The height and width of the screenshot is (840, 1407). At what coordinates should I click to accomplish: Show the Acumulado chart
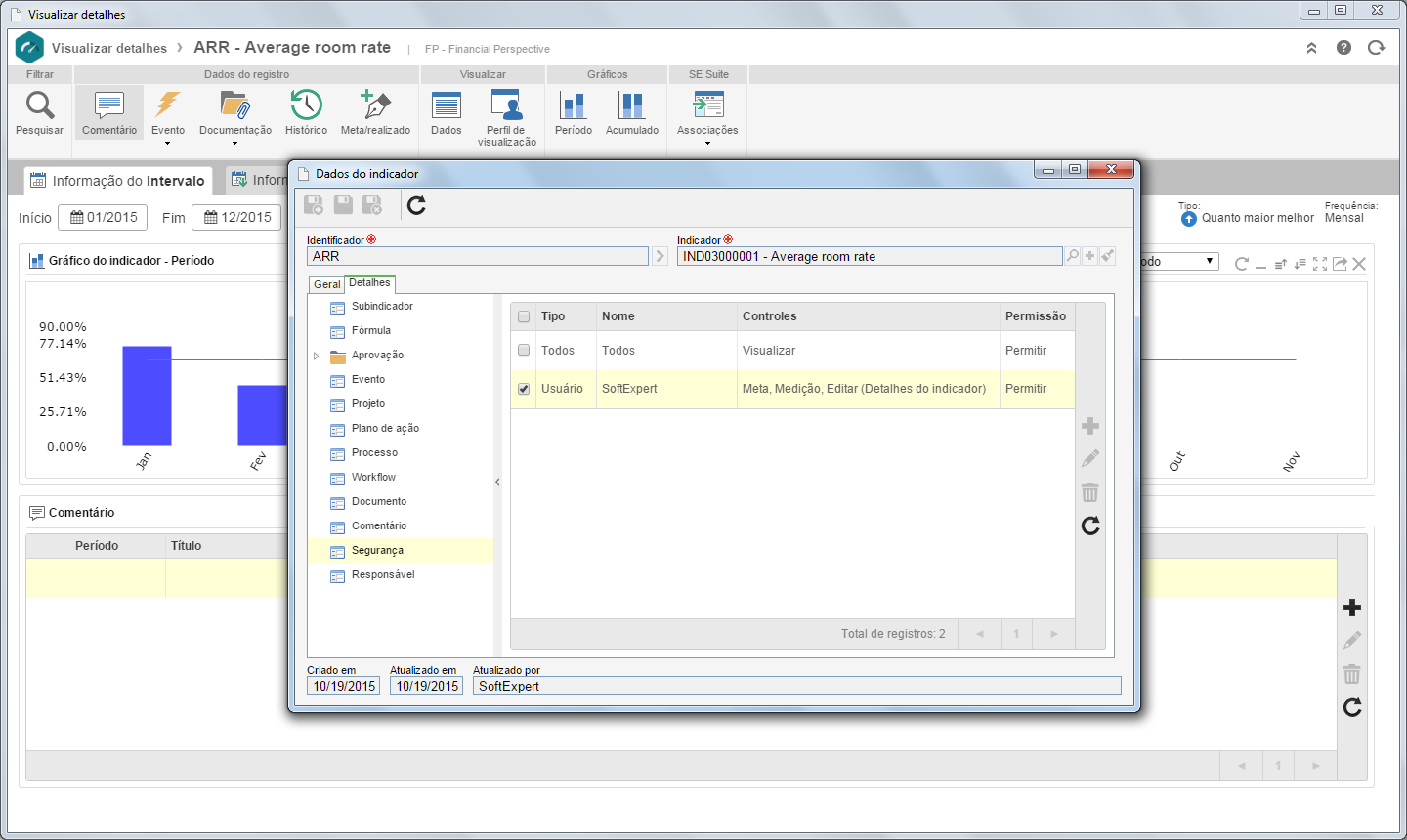coord(632,113)
